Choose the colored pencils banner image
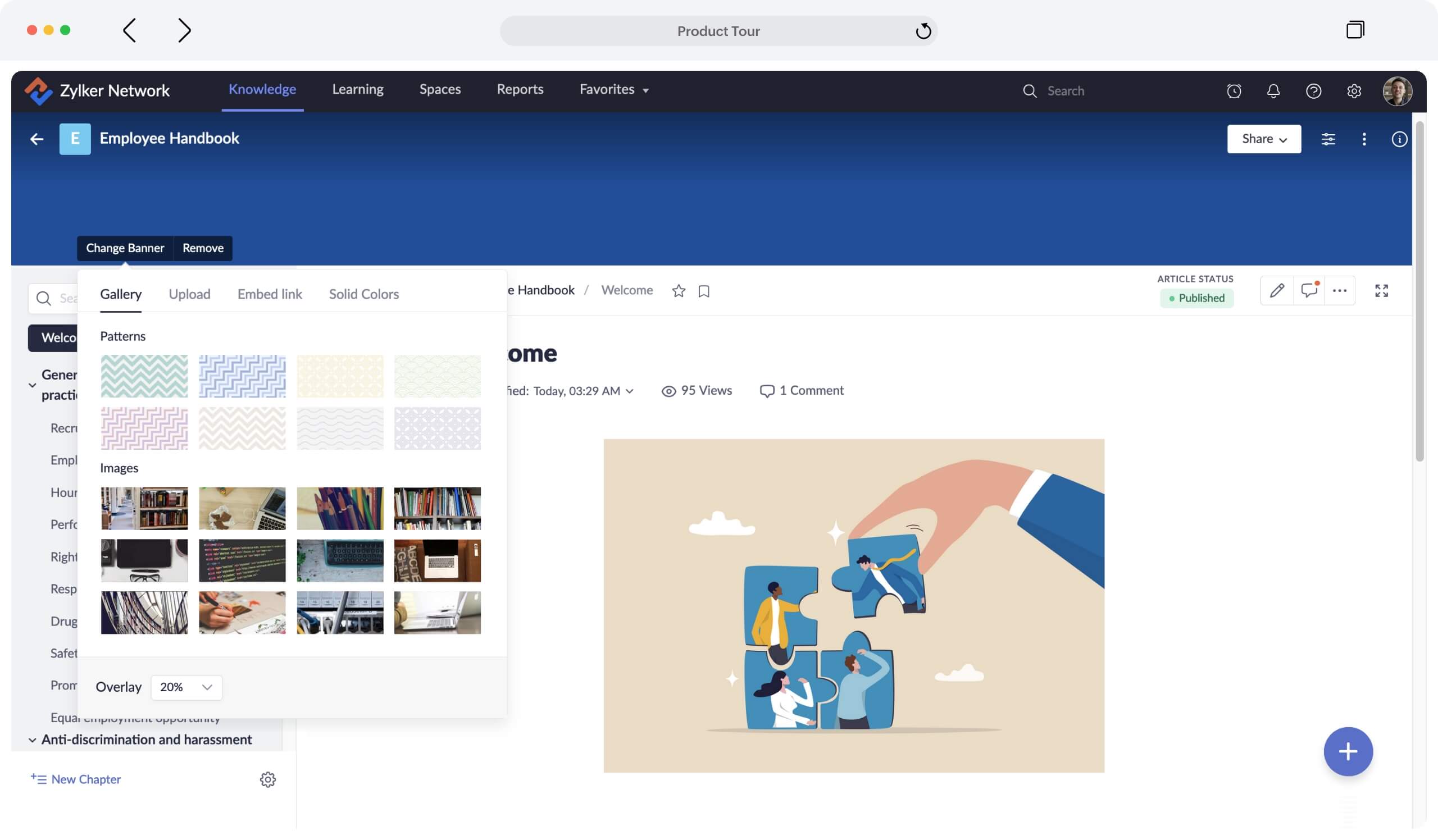Viewport: 1438px width, 840px height. point(339,508)
